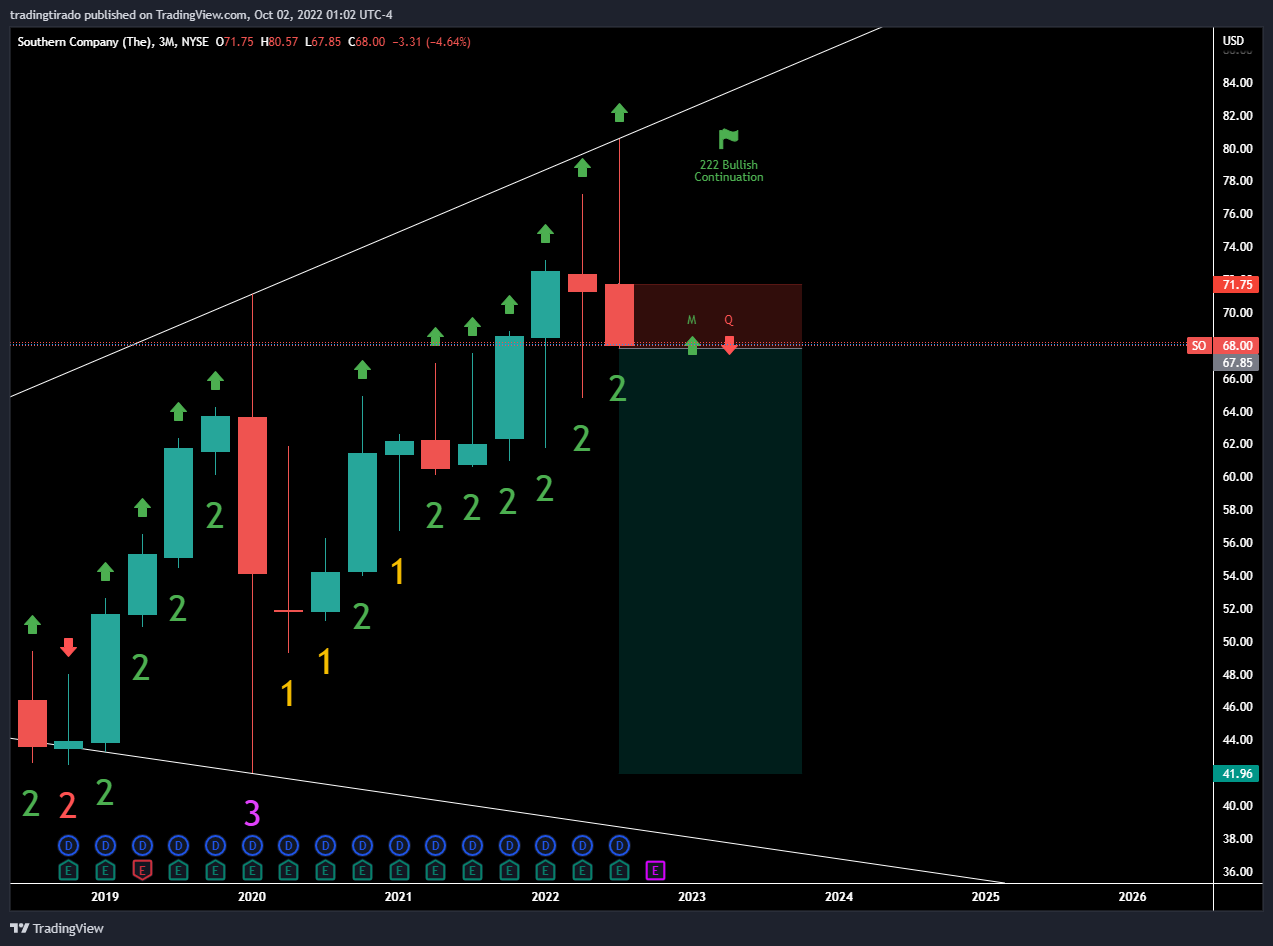
Task: Open dividend D marker directly above 2020 label
Action: click(252, 846)
